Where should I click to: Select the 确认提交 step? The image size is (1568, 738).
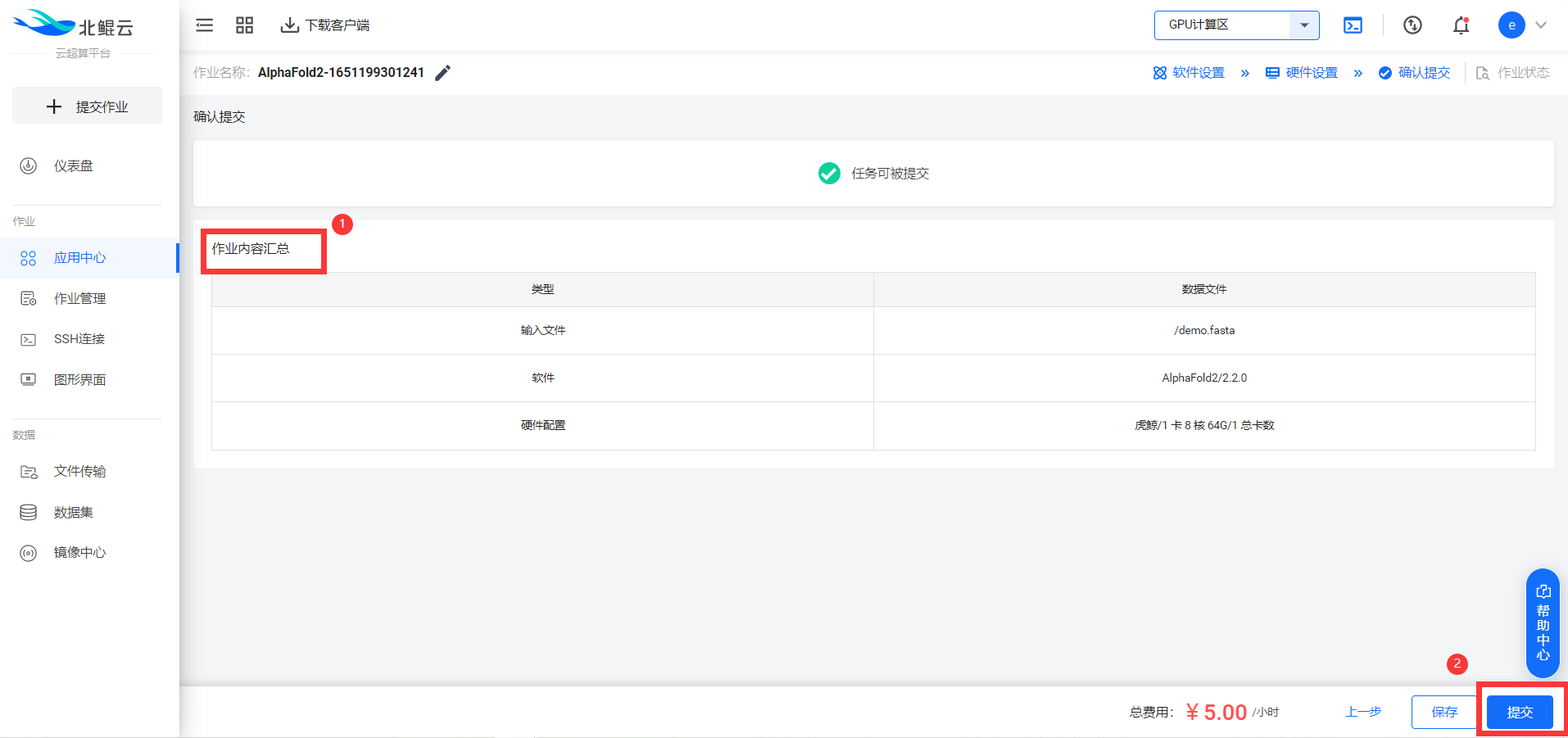tap(1414, 73)
